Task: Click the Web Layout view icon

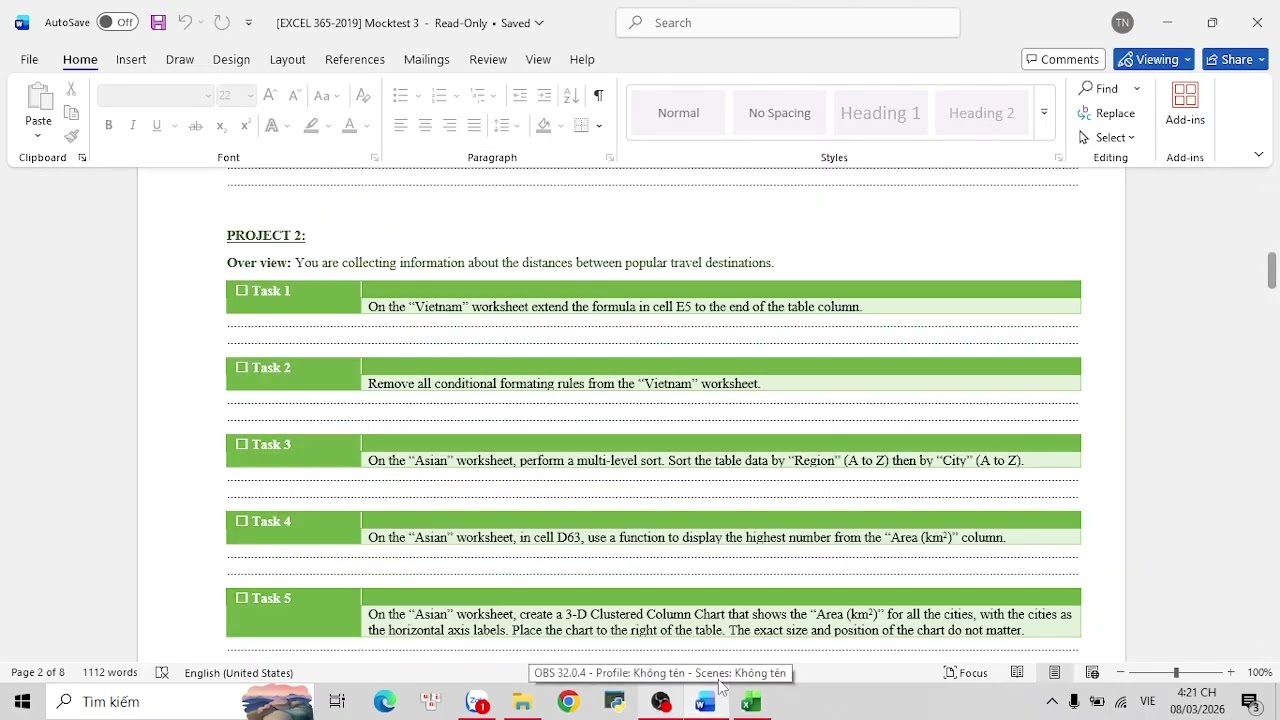Action: [1092, 672]
